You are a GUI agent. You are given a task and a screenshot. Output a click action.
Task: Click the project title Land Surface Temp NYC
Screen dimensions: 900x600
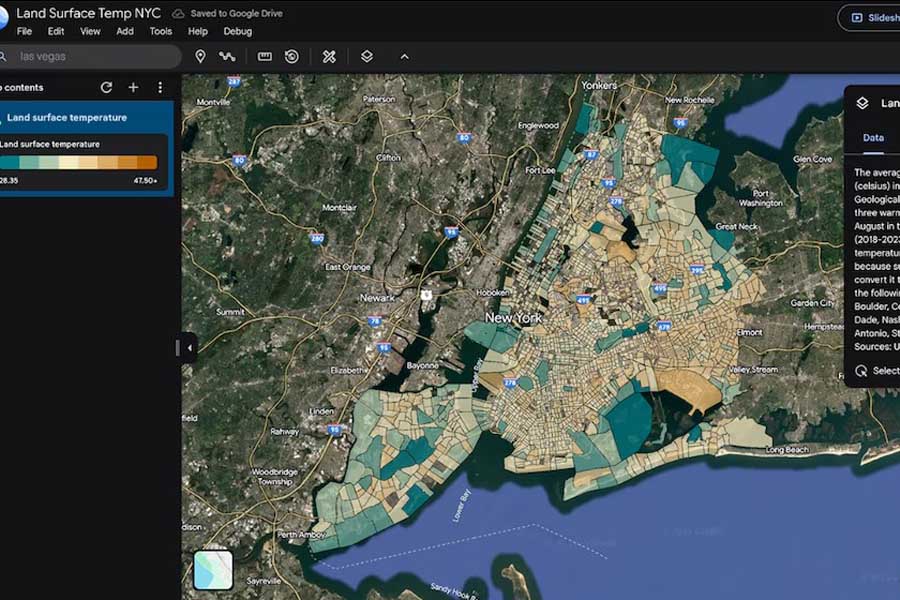click(x=88, y=13)
